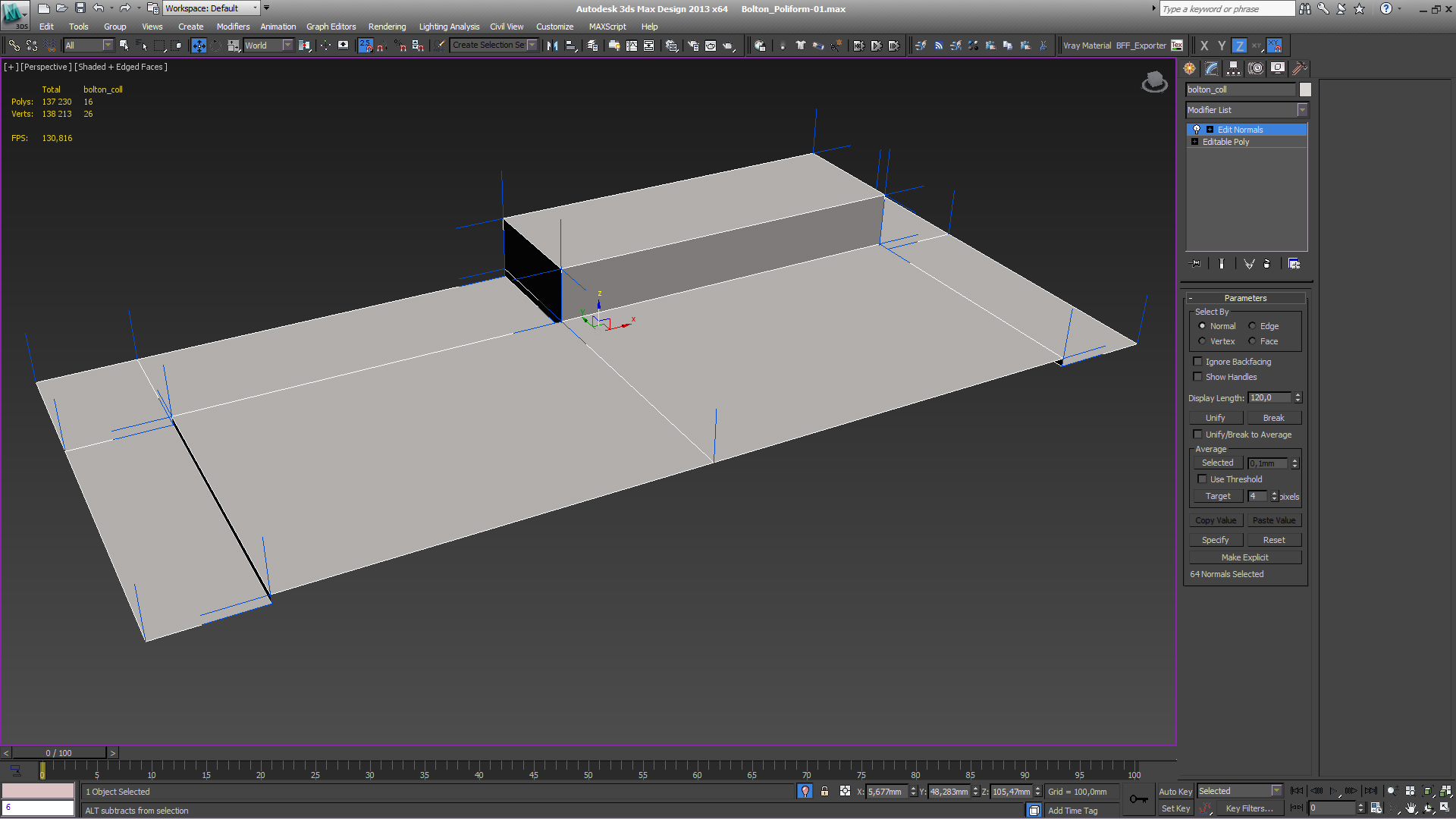1456x819 pixels.
Task: Enable the Unify/Break to Average checkbox
Action: (1198, 434)
